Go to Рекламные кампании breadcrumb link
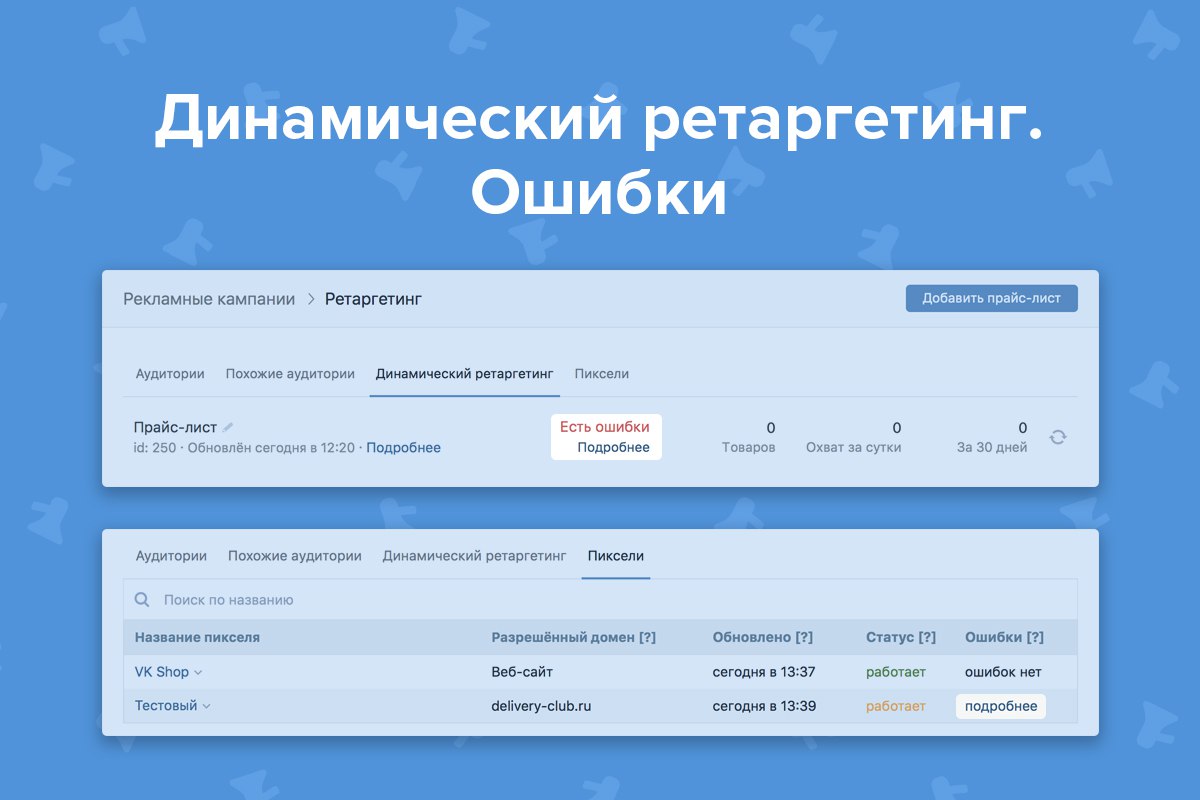The width and height of the screenshot is (1200, 800). pyautogui.click(x=209, y=299)
